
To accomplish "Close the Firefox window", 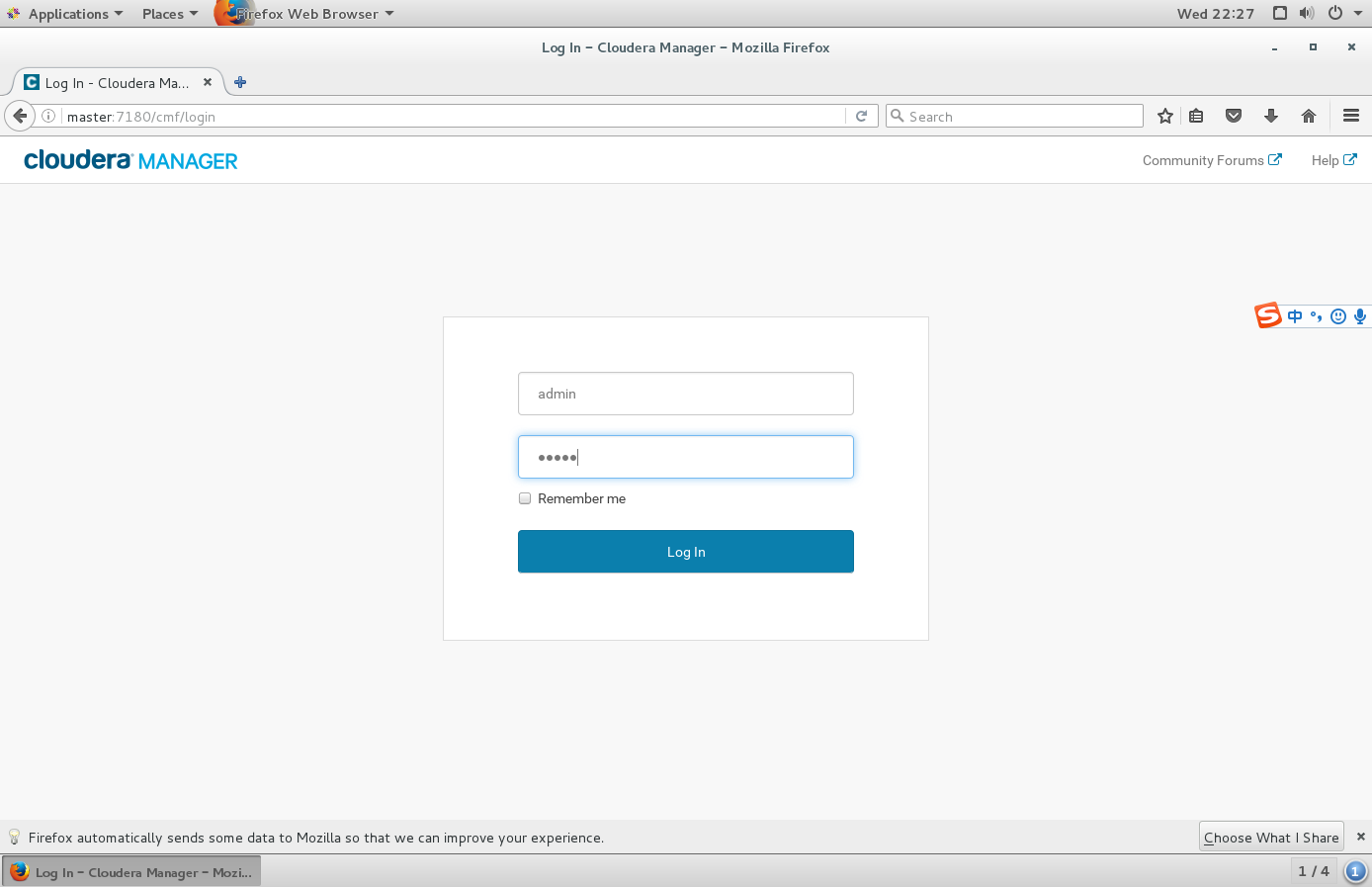I will click(1351, 47).
